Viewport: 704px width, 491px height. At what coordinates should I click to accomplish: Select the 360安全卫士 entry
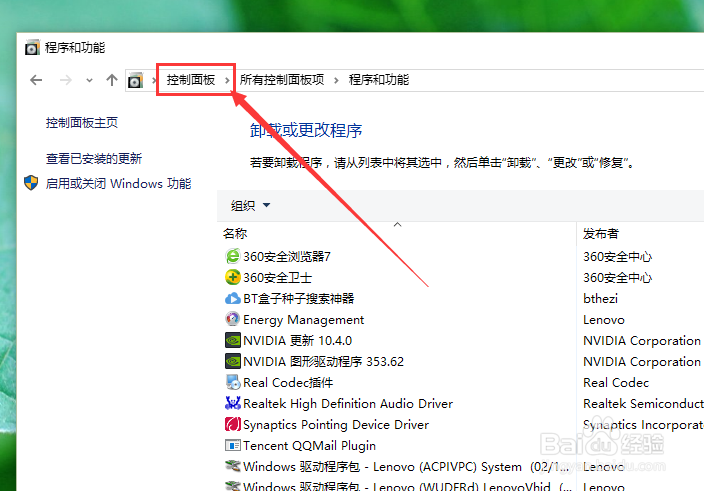click(x=277, y=277)
